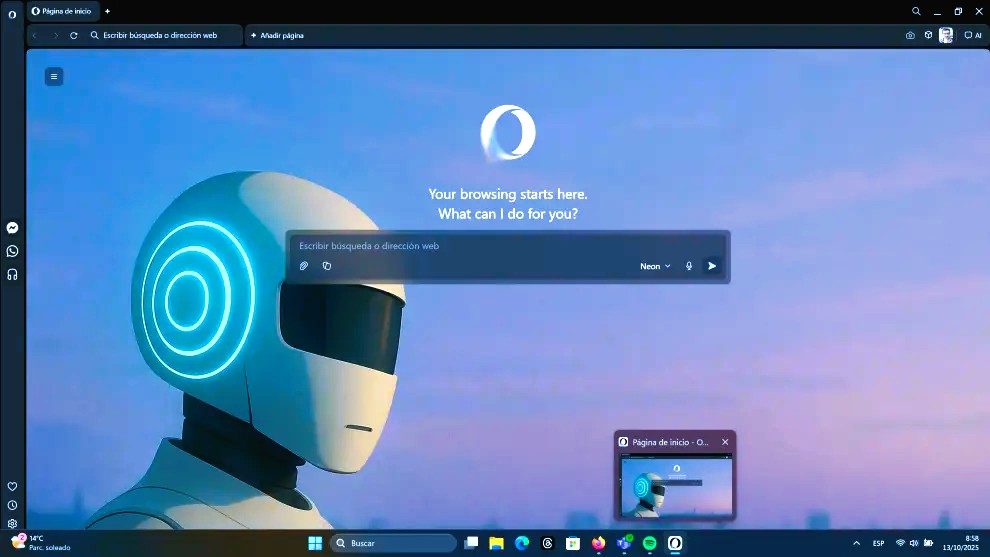This screenshot has width=990, height=557.
Task: Attach a file with the paperclip icon
Action: pos(304,266)
